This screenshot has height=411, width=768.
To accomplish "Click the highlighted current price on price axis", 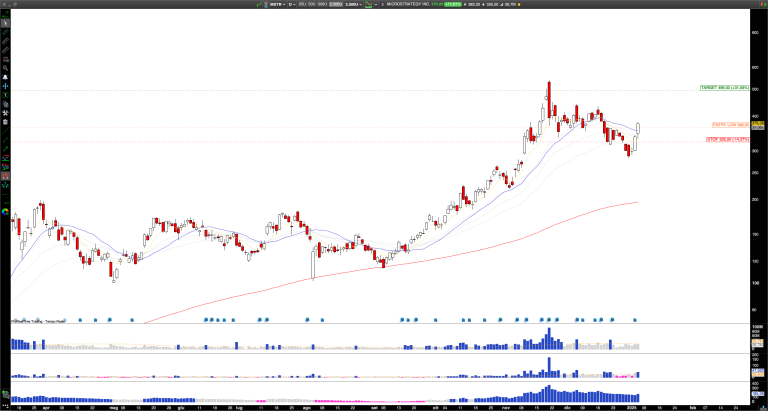I will click(x=756, y=125).
